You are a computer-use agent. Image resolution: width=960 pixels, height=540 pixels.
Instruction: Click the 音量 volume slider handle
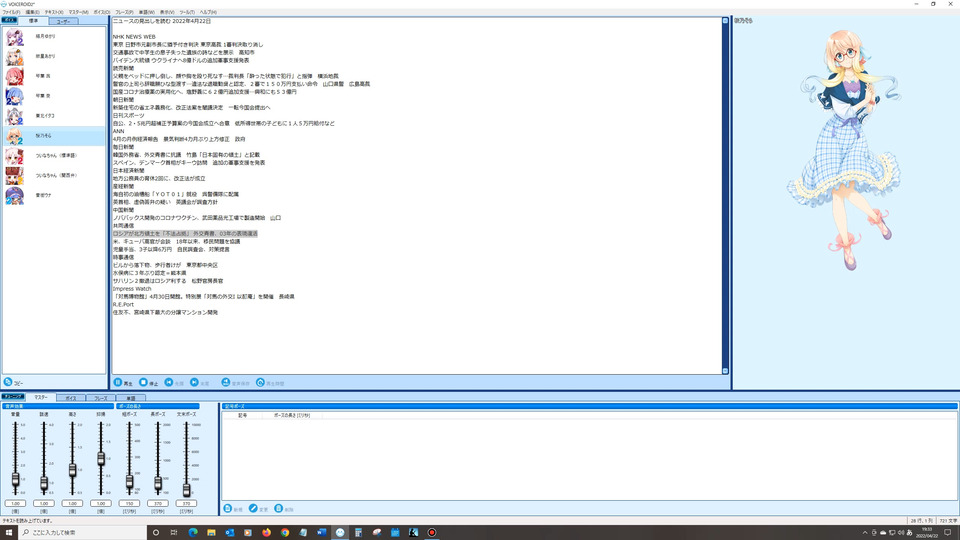point(15,479)
